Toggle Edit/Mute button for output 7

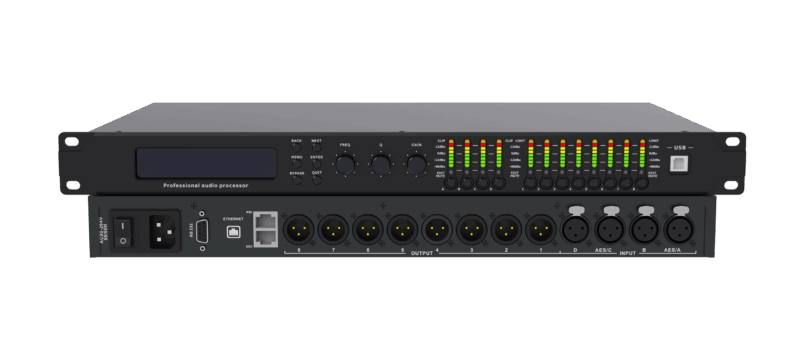pyautogui.click(x=626, y=183)
